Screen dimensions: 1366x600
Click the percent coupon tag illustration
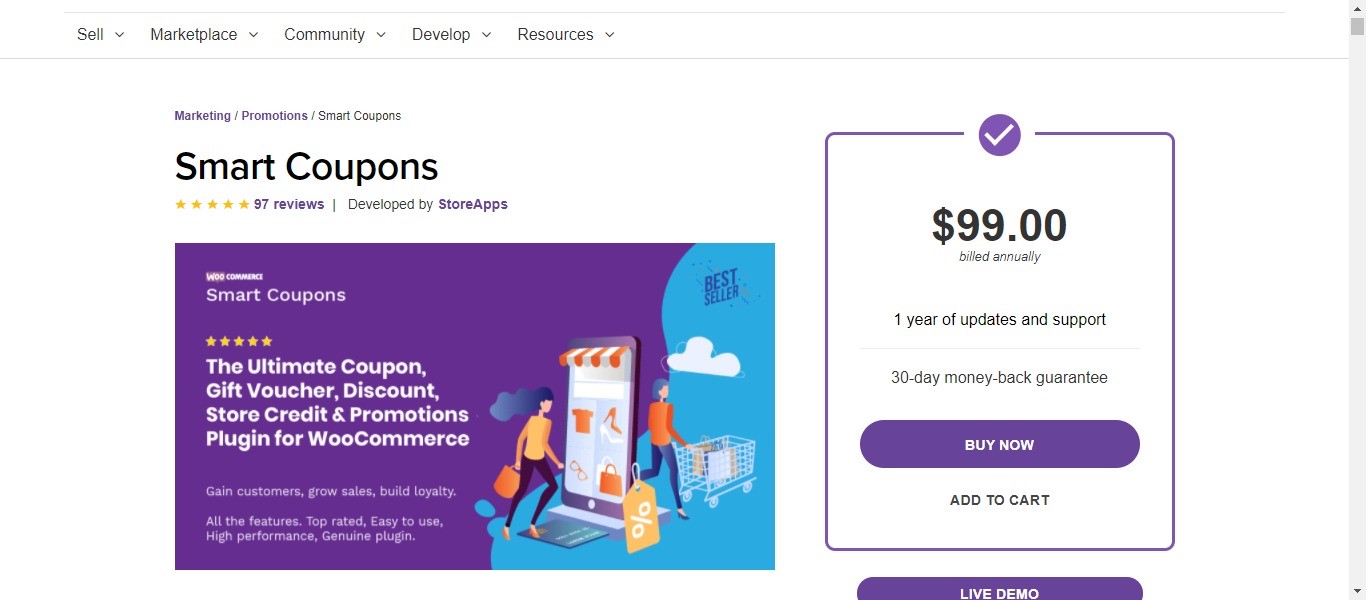pos(640,519)
